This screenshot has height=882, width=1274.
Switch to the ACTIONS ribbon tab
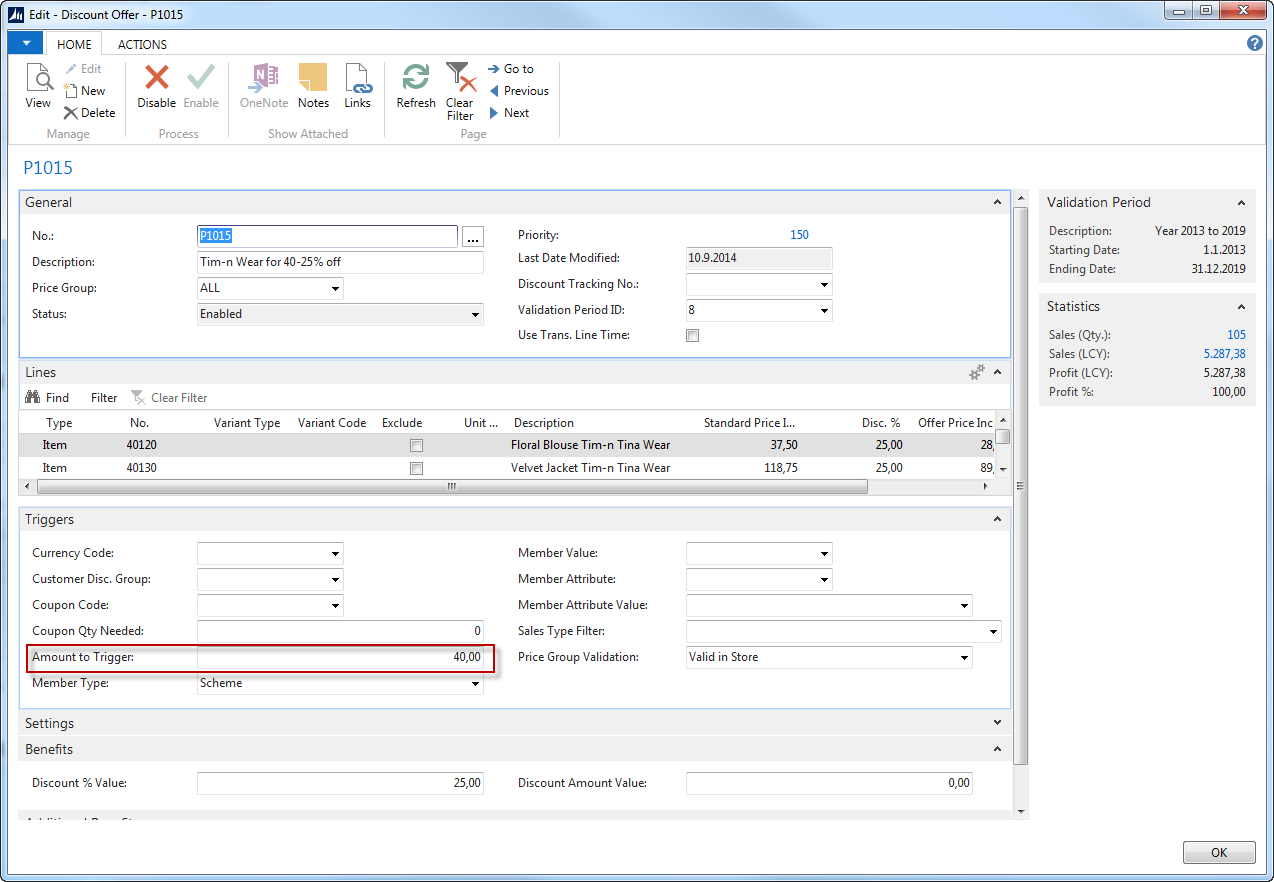tap(142, 45)
